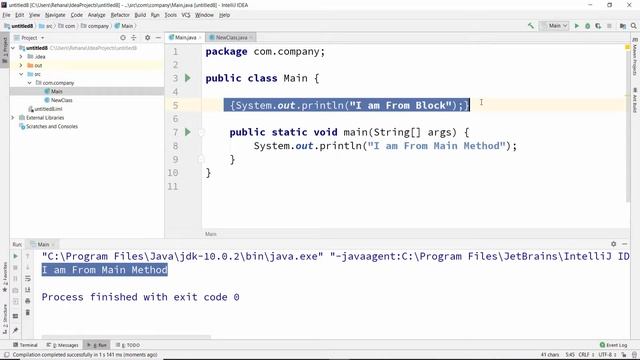Viewport: 640px width, 360px height.
Task: Toggle scroll to end in the Run console
Action: coord(28,290)
